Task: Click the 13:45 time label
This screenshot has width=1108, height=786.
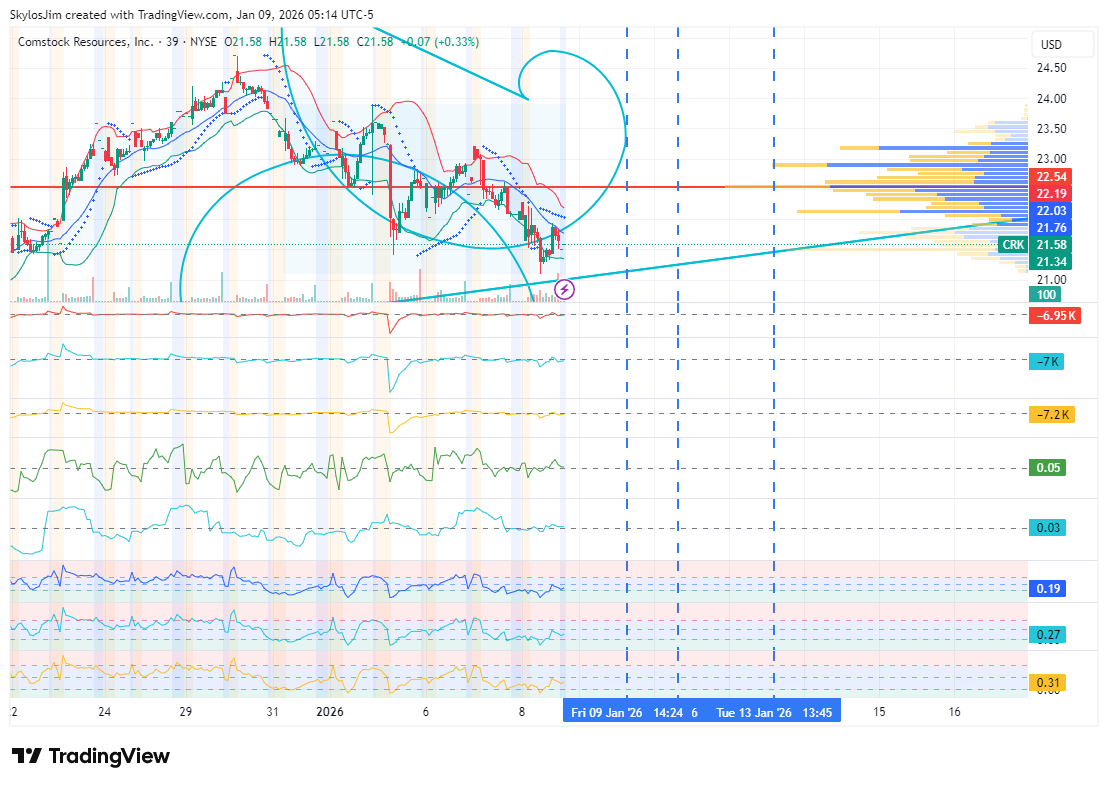Action: 817,712
